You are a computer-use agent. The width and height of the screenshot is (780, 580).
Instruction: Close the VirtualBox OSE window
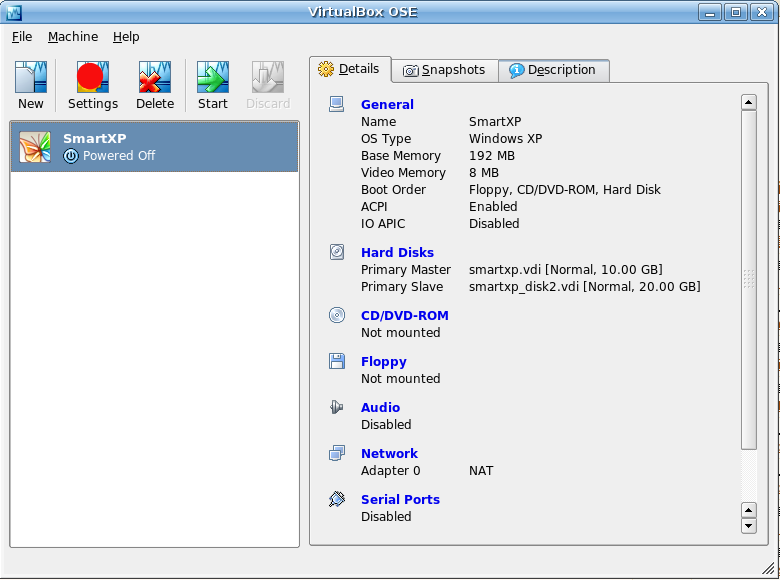coord(762,12)
